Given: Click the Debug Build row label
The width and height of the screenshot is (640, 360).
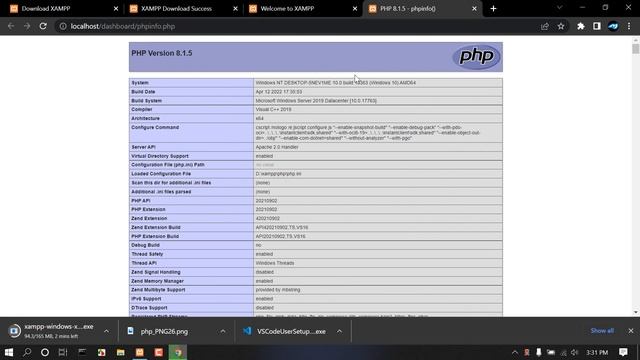Looking at the screenshot, I should click(145, 245).
